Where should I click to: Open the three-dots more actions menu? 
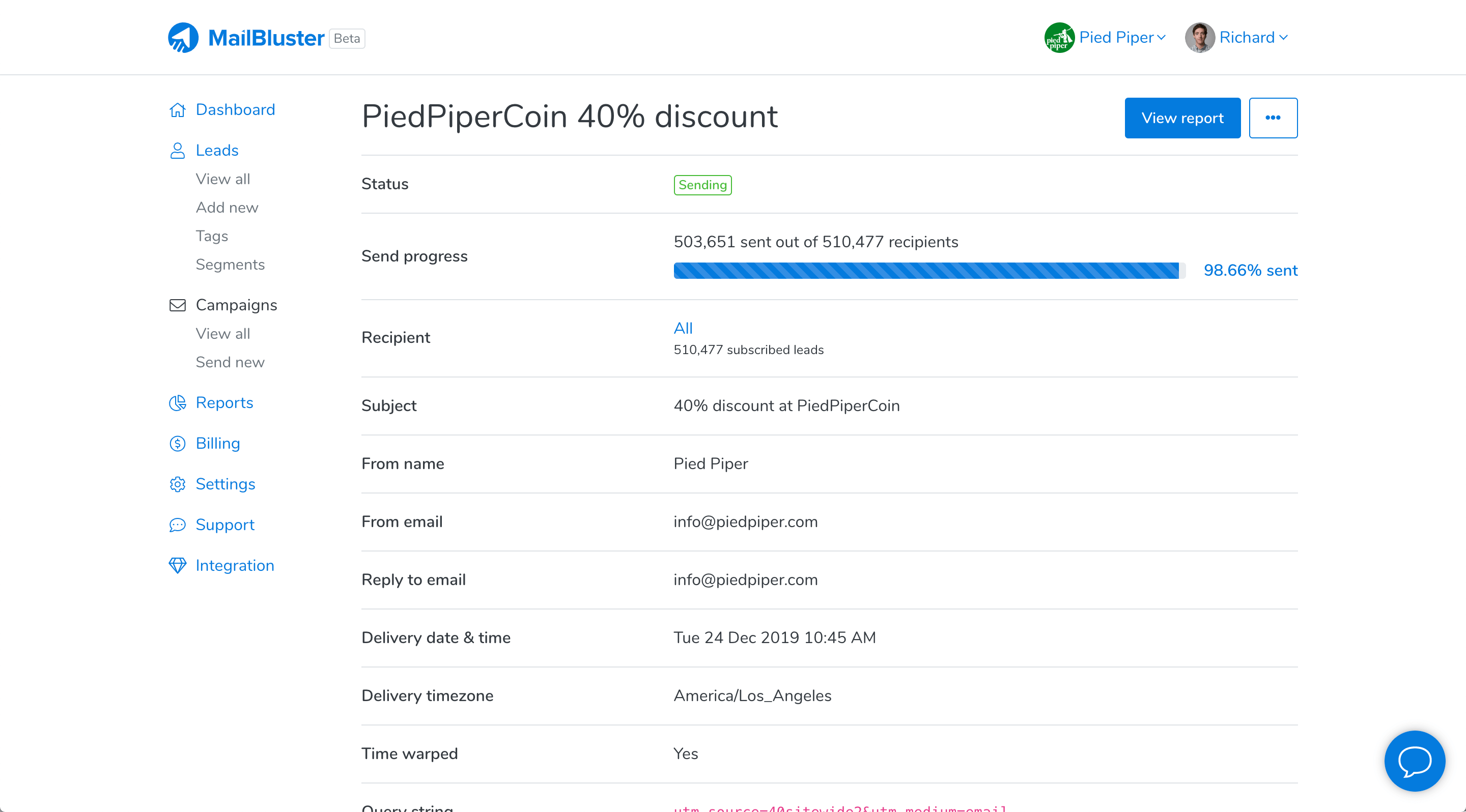click(1273, 118)
